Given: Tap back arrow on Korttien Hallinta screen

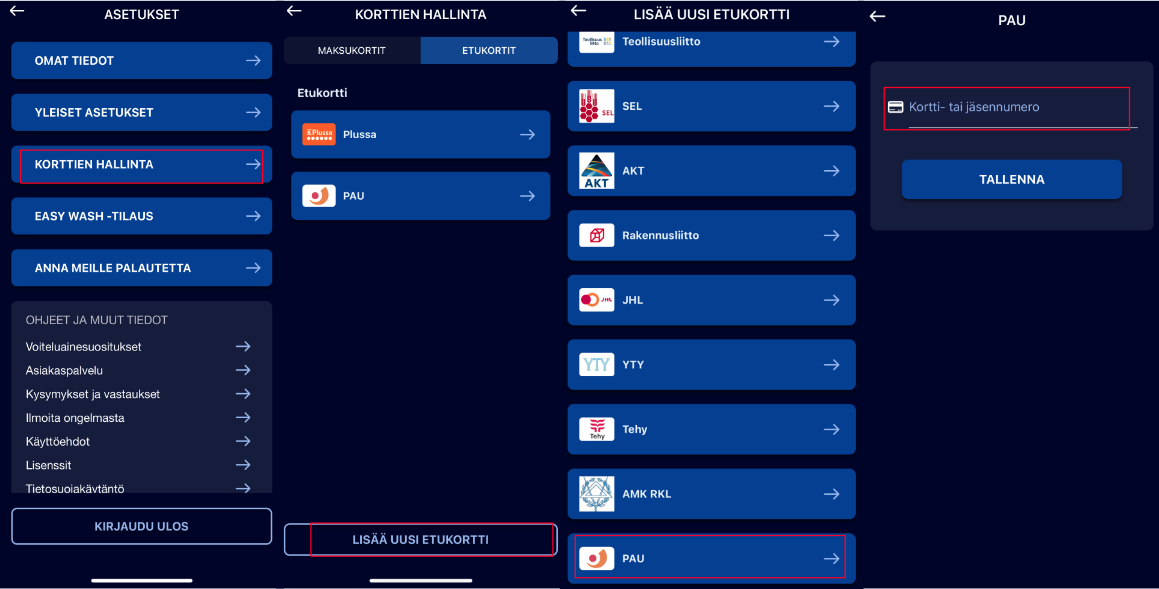Looking at the screenshot, I should coord(294,10).
